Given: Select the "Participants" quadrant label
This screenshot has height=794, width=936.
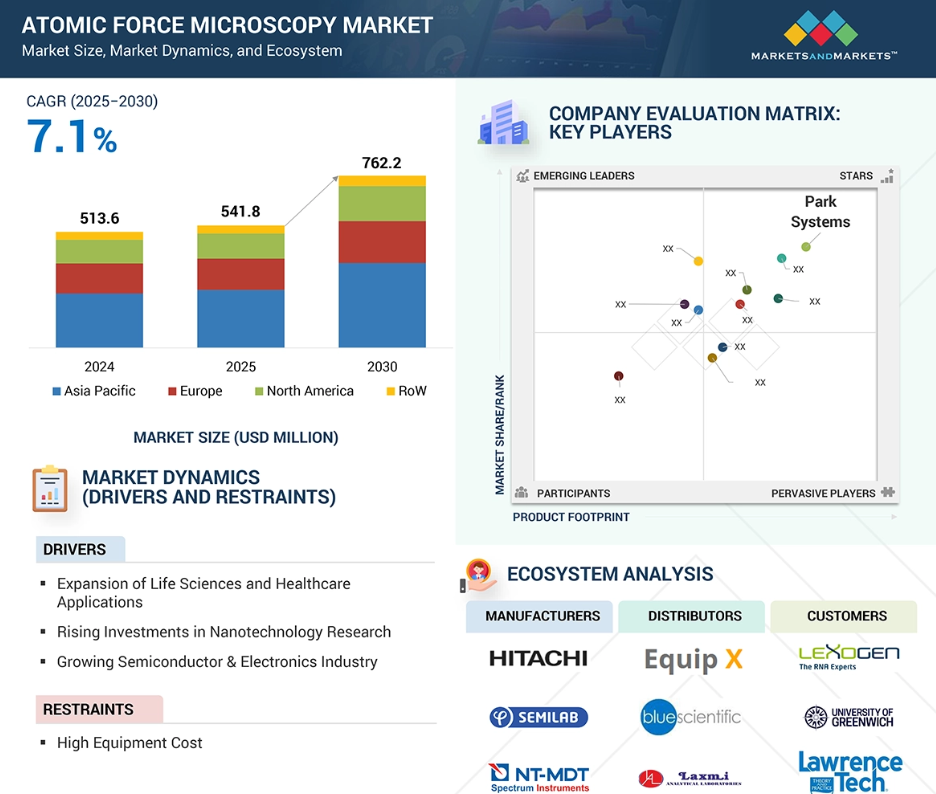Looking at the screenshot, I should pos(574,493).
